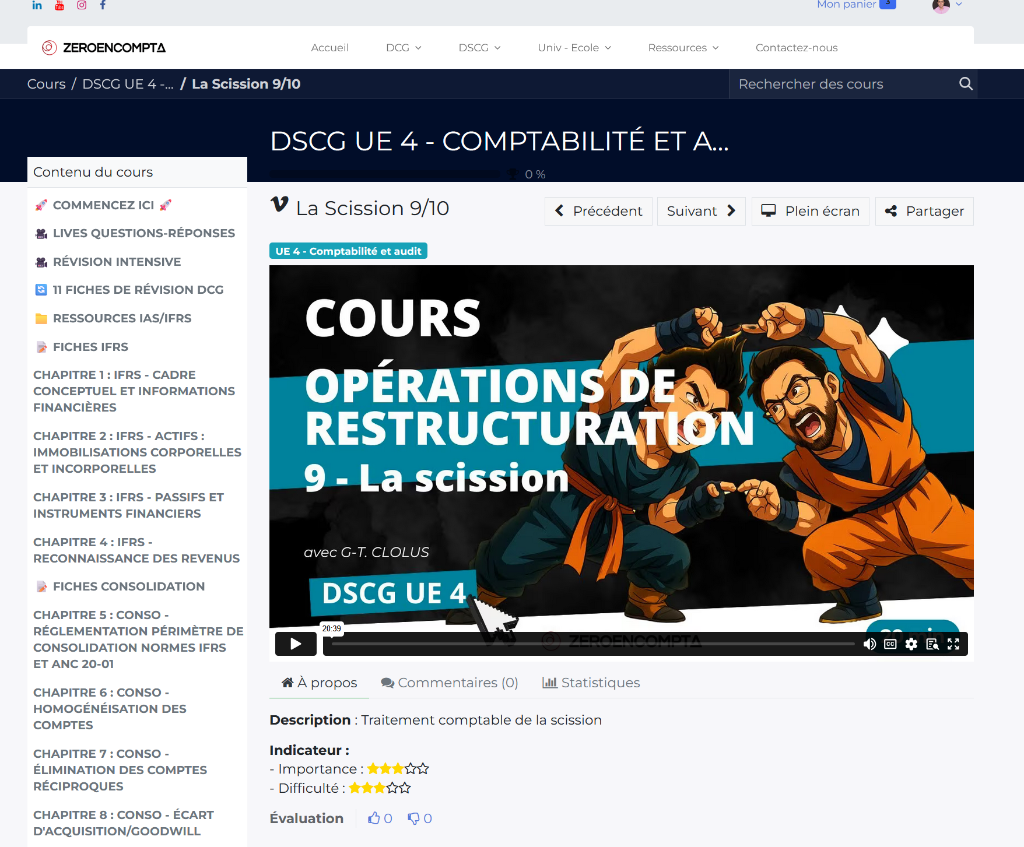This screenshot has height=847, width=1024.
Task: Open the Statistiques tab
Action: point(590,682)
